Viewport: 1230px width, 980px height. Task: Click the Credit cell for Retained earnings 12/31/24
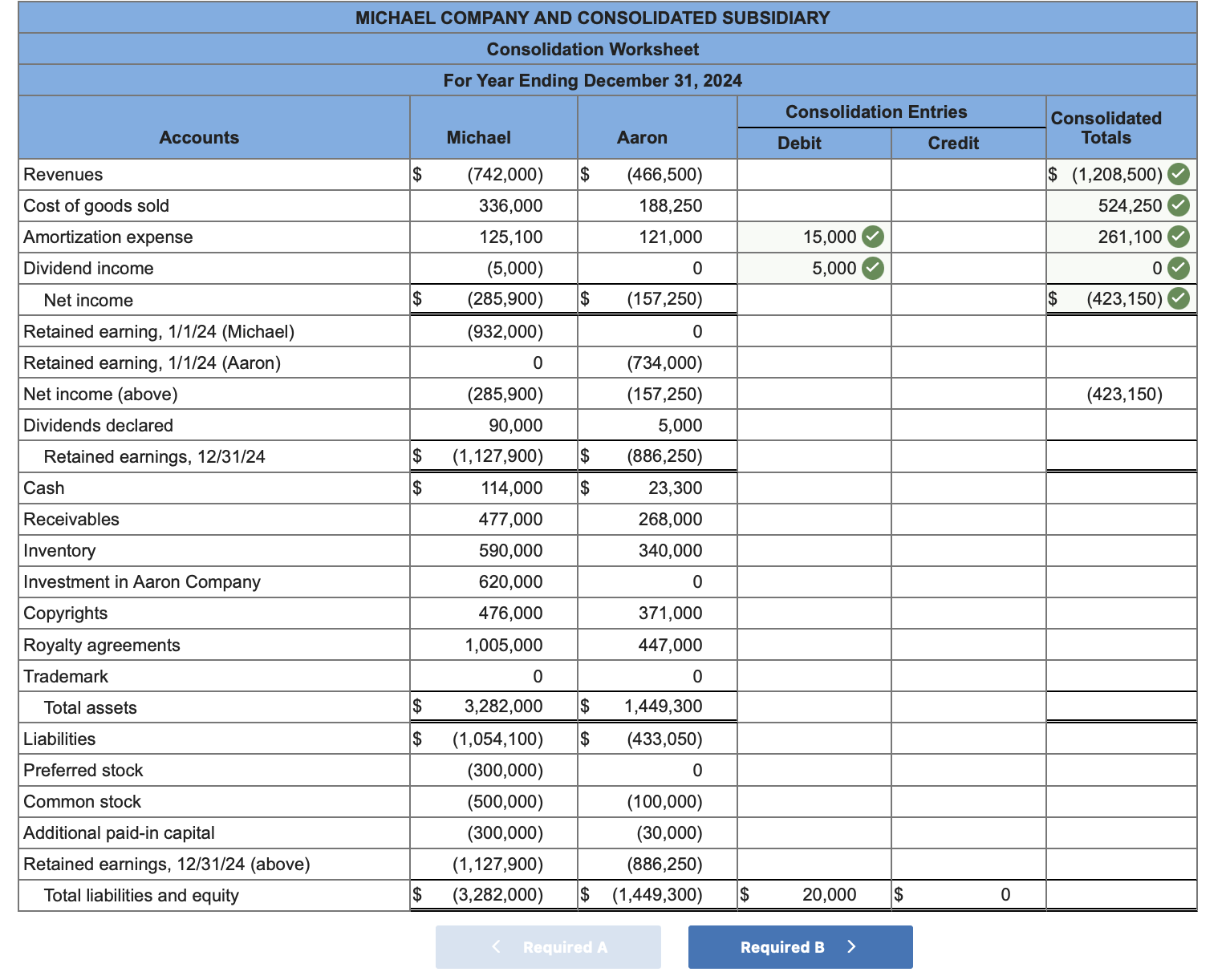[967, 456]
